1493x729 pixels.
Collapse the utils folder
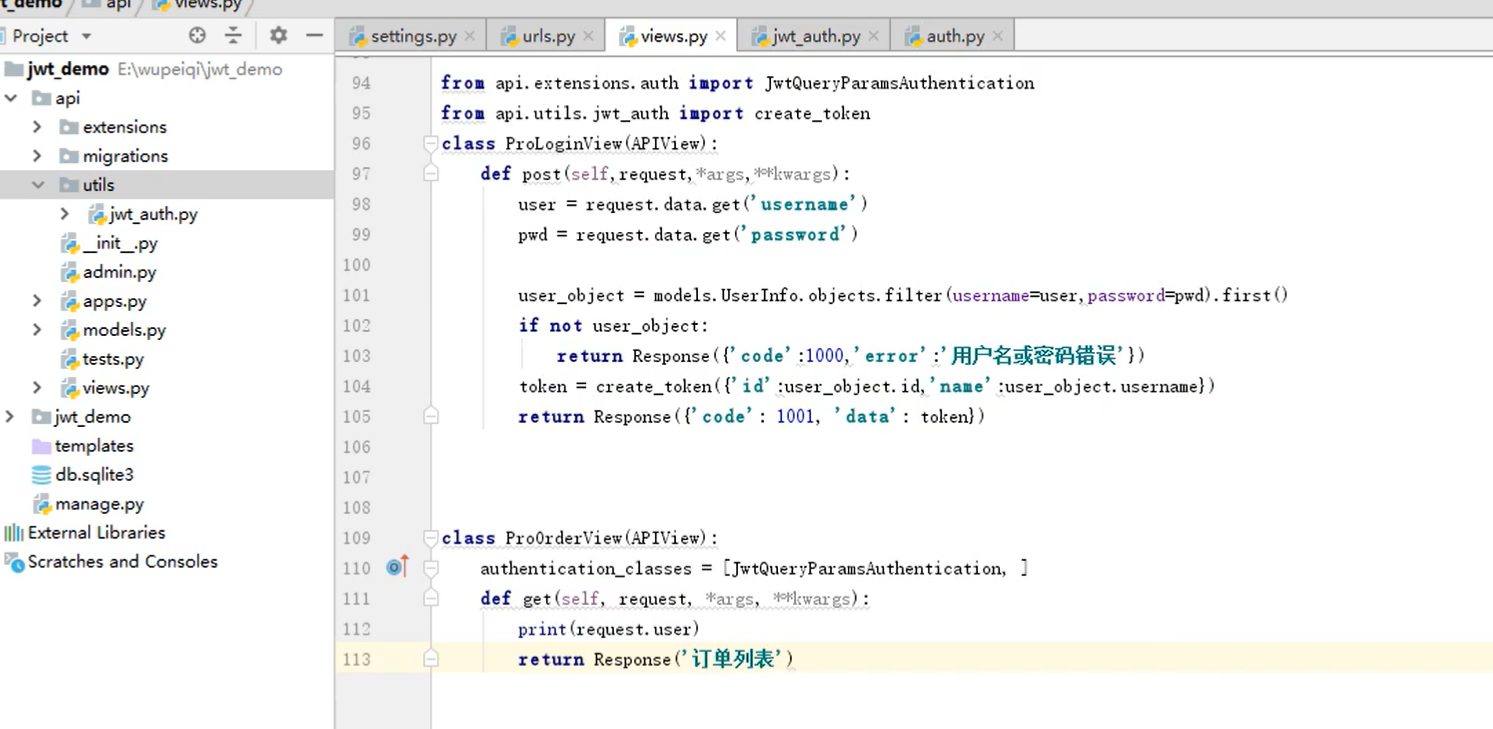[38, 185]
